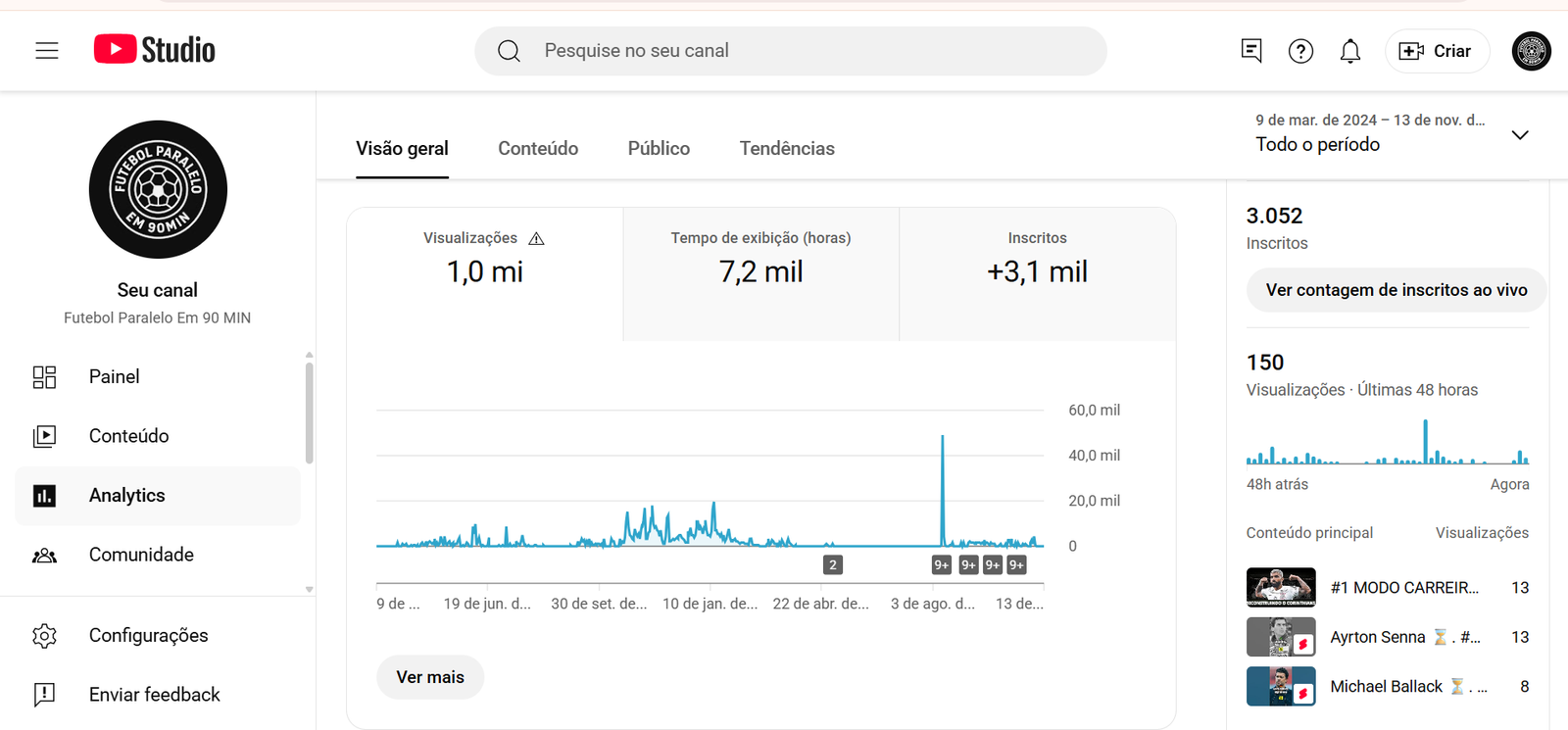Select the Tempo de exibição metric card
1568x730 pixels.
tap(760, 273)
